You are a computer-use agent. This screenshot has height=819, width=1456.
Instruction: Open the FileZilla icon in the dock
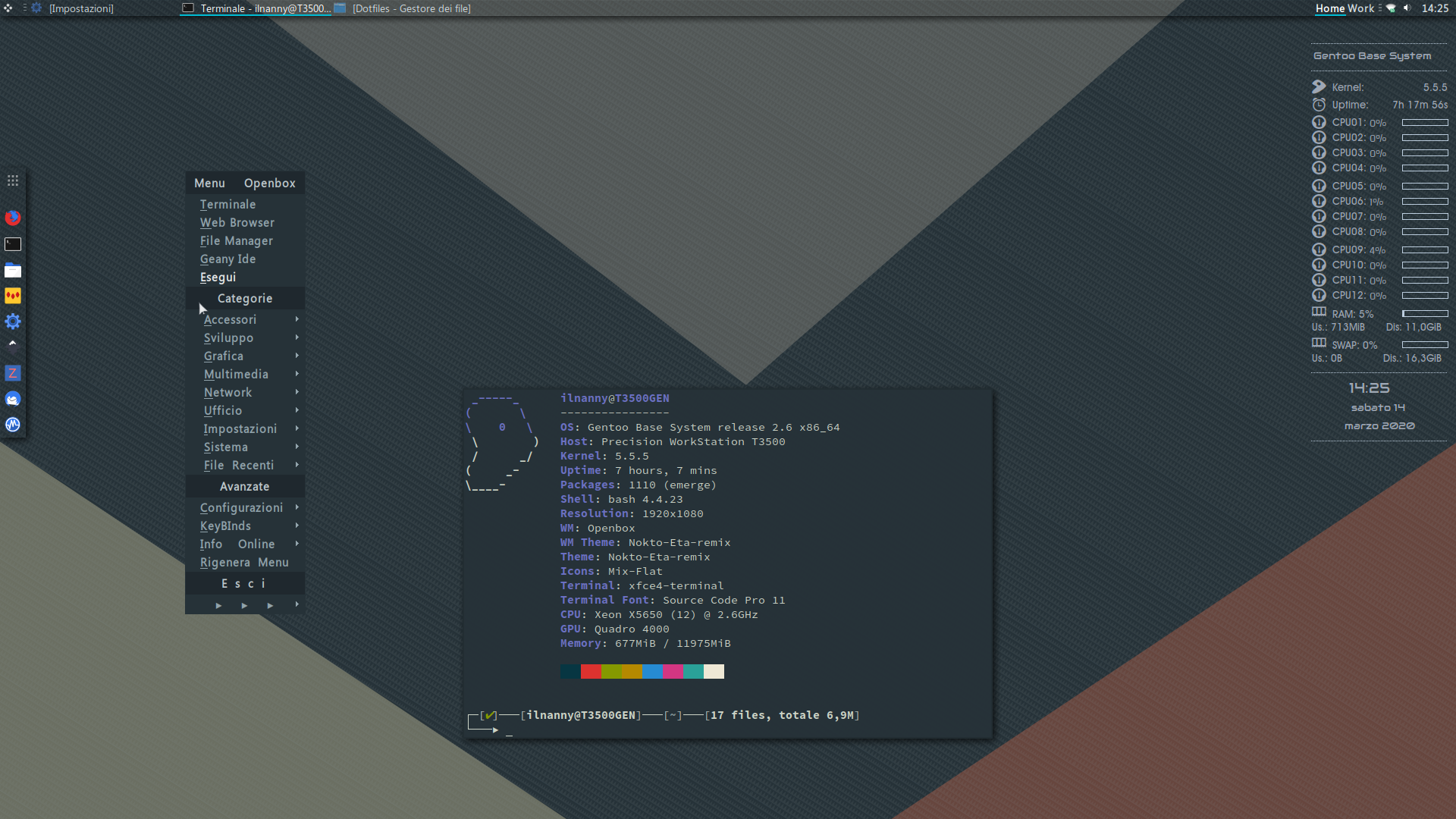(x=13, y=373)
